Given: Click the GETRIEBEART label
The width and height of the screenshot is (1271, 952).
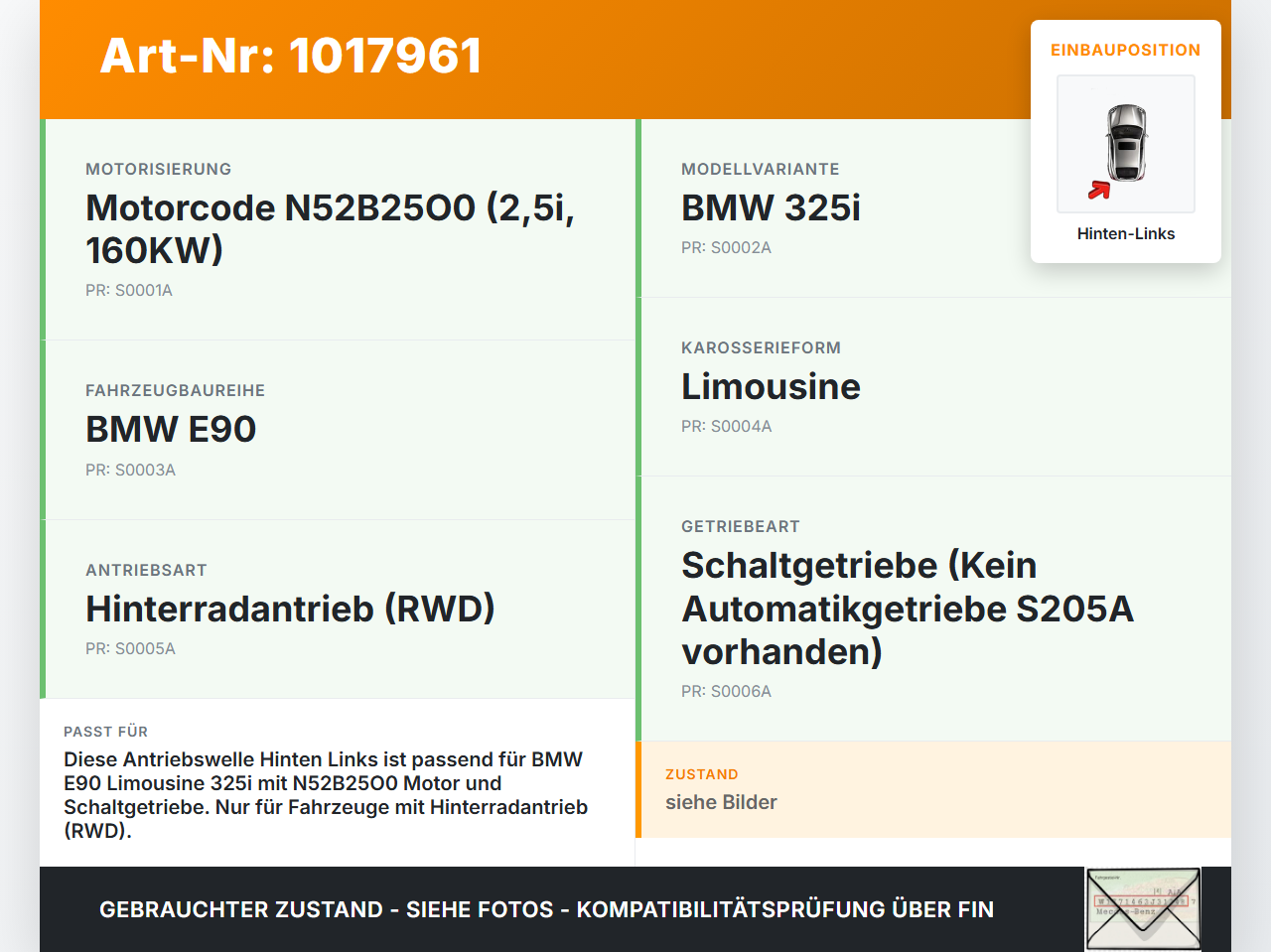Looking at the screenshot, I should pos(741,526).
